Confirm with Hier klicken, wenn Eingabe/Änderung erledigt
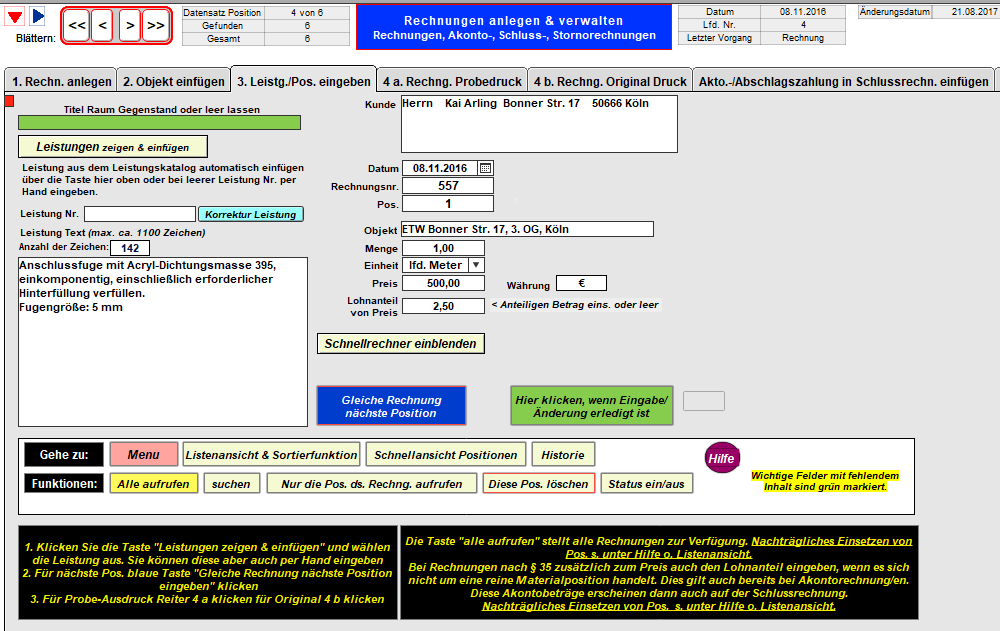This screenshot has height=631, width=1000. [x=592, y=406]
